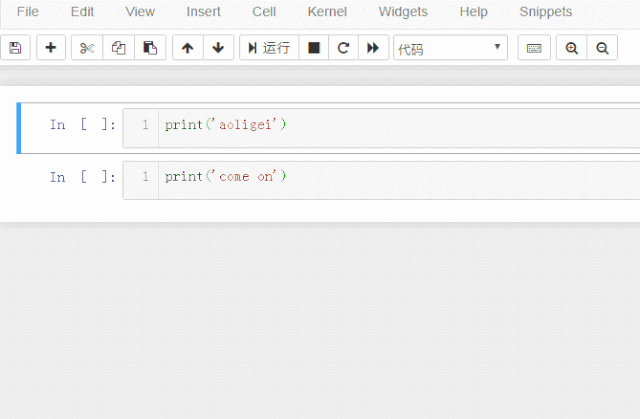This screenshot has width=640, height=419.
Task: Run the cell with 运行 button
Action: click(269, 48)
